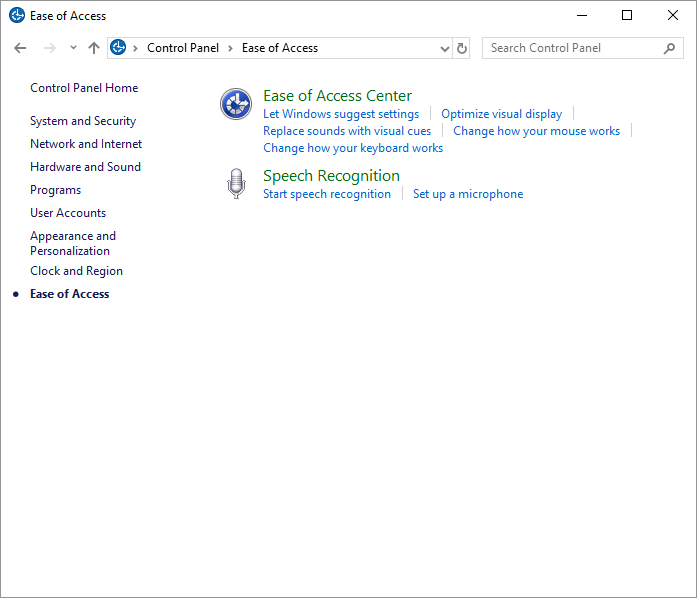
Task: Expand chevron between Control Panel and Ease of Access
Action: coord(230,48)
